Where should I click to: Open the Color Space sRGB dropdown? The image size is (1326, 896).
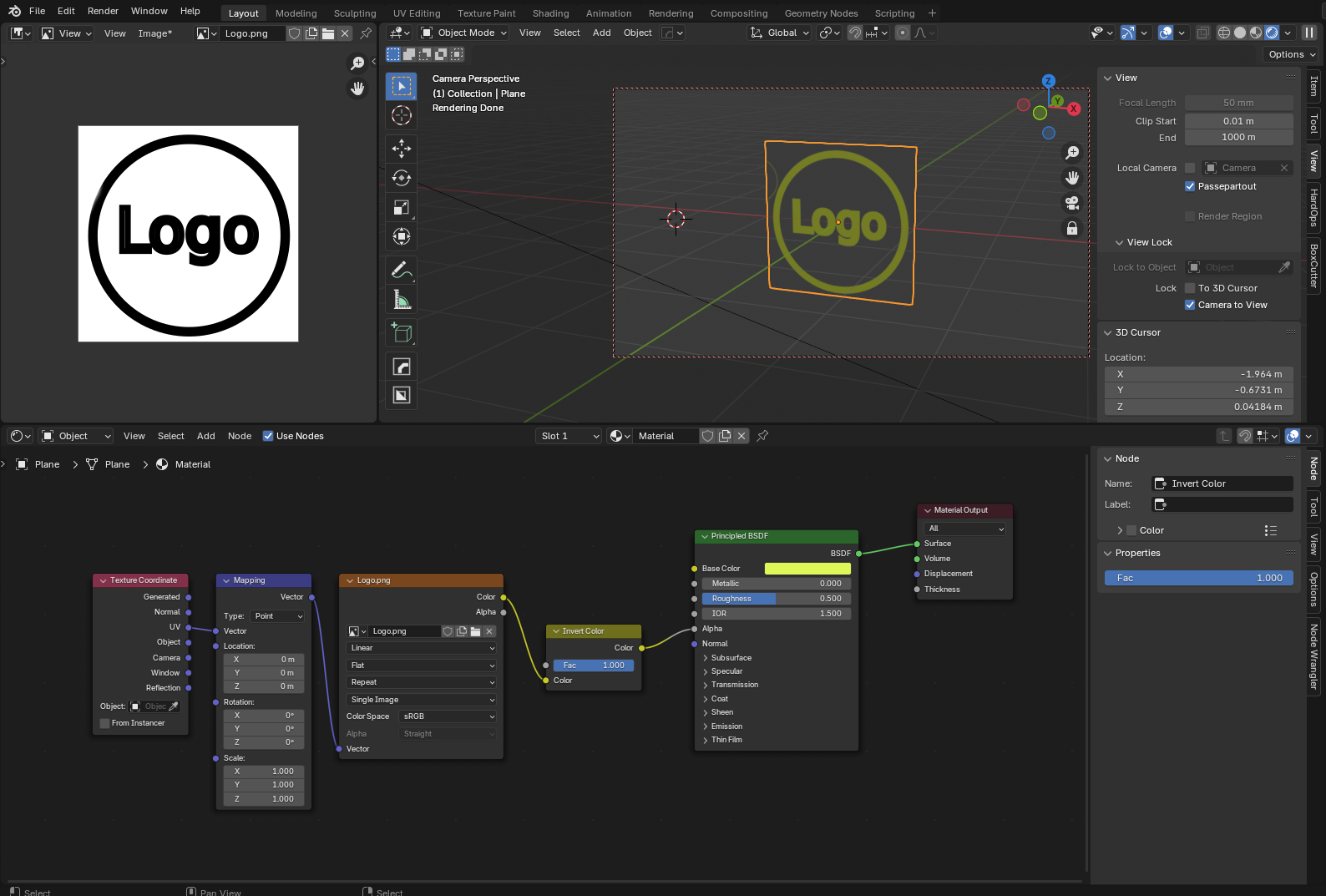[x=448, y=716]
